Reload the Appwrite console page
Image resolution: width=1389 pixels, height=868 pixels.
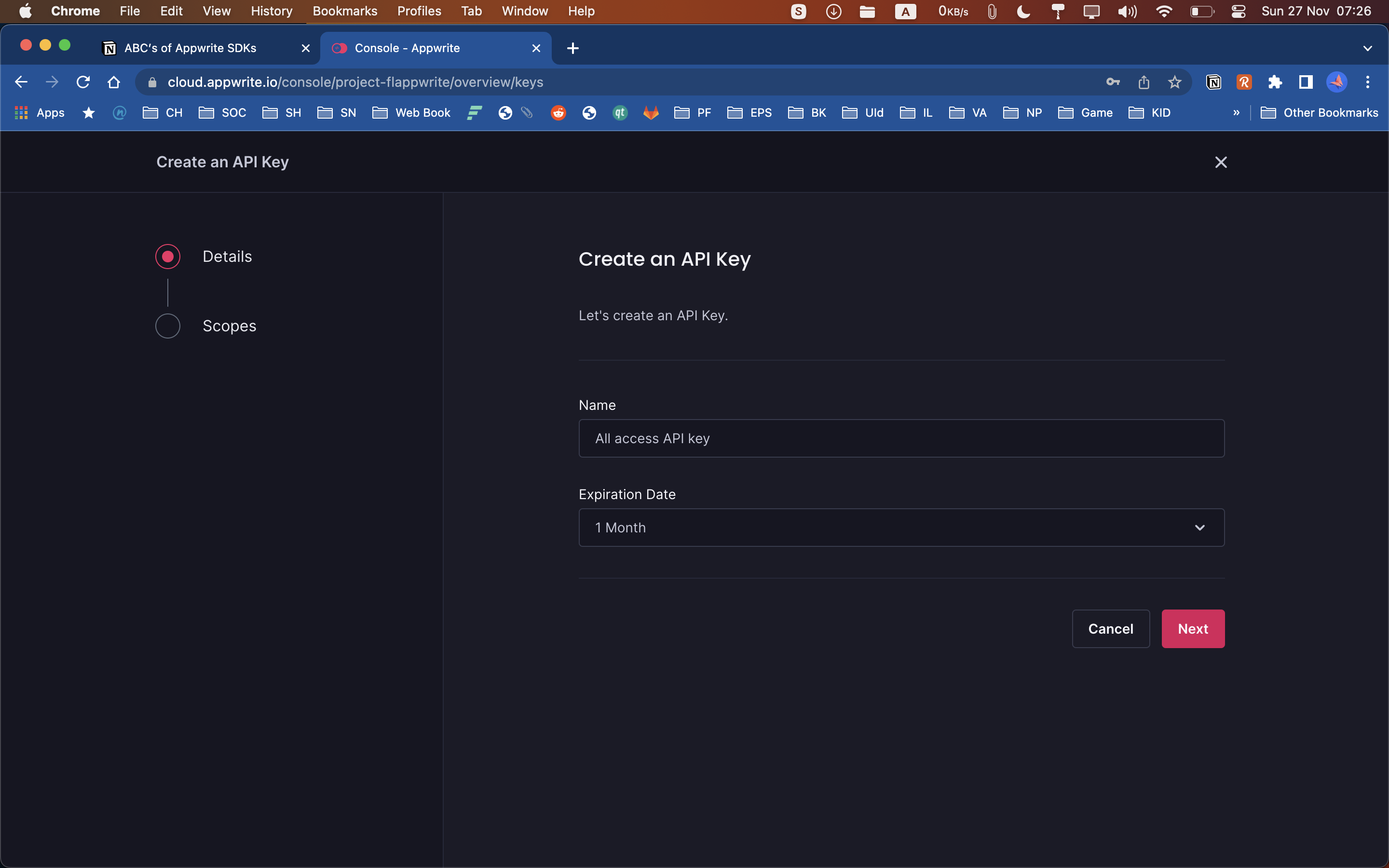tap(83, 82)
